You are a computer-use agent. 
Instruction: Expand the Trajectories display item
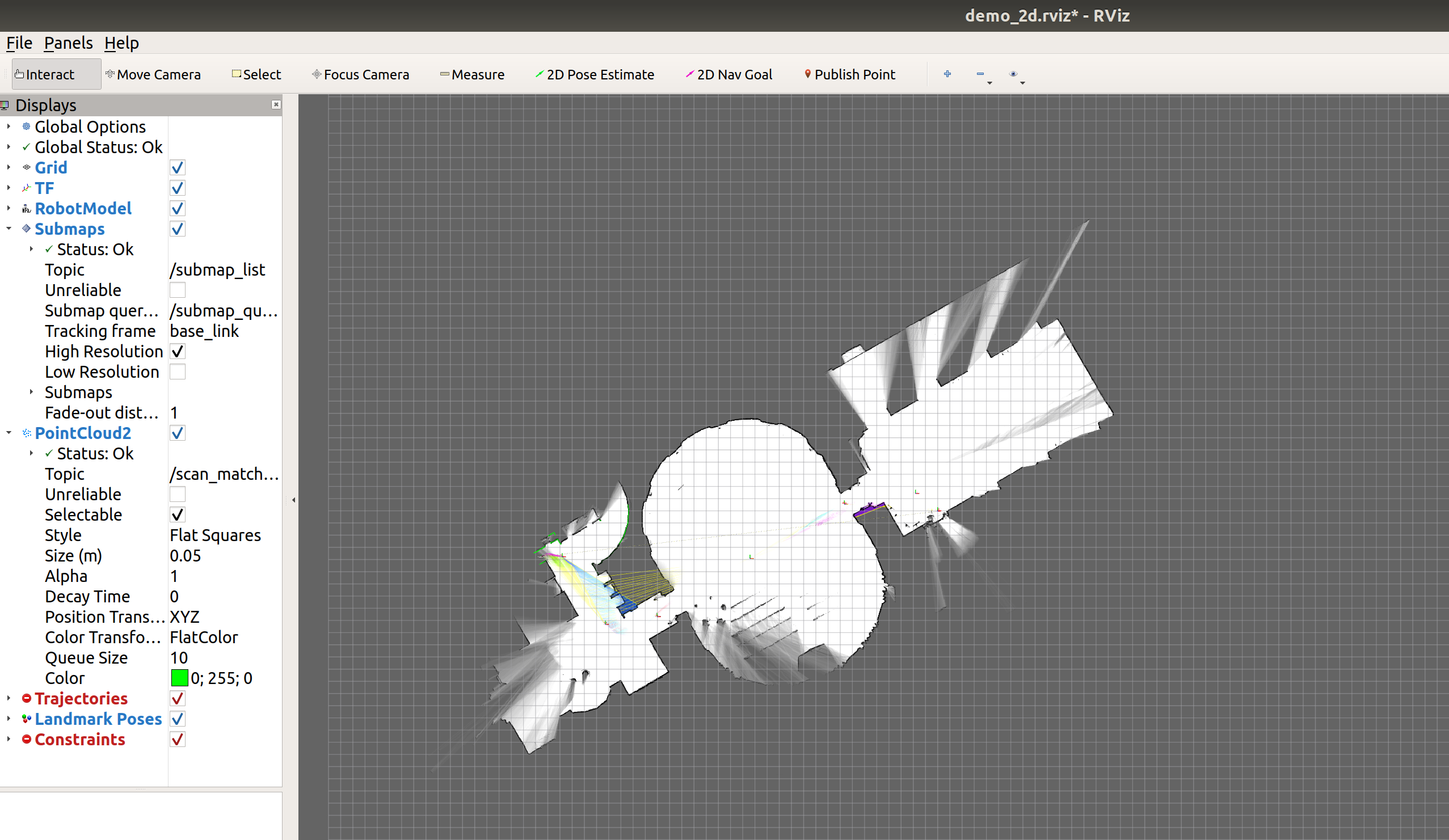[x=9, y=699]
